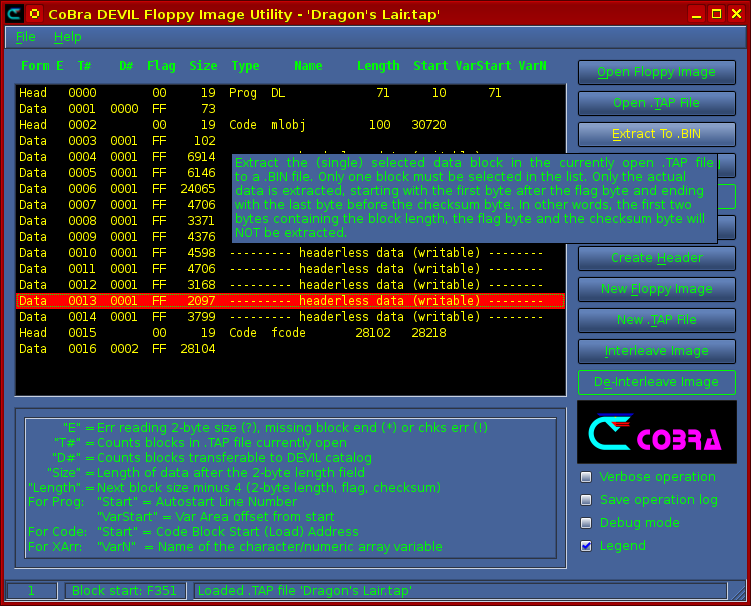Select the Head 0015 fcode row

point(290,333)
